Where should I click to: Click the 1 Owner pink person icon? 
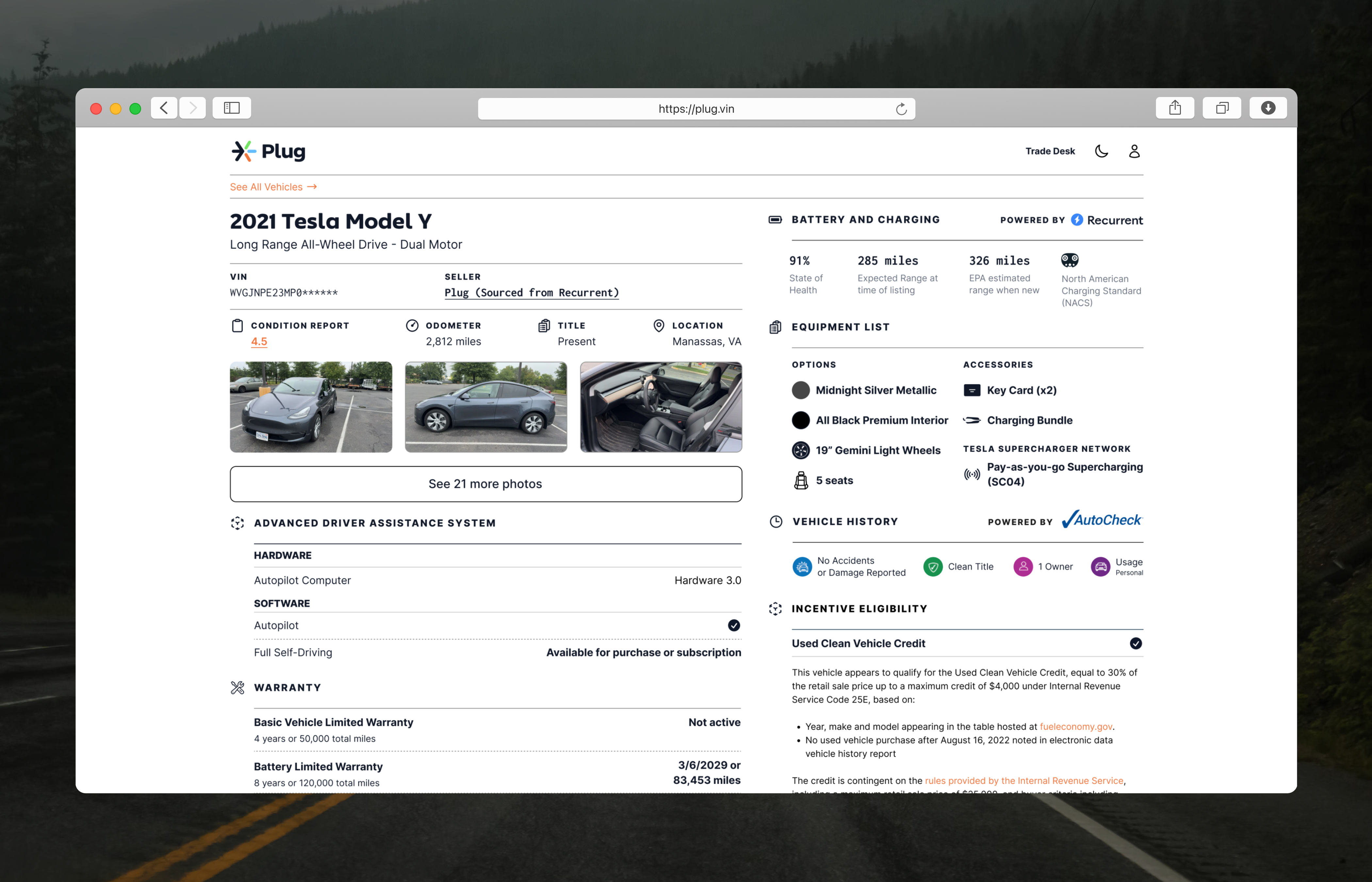click(1023, 566)
